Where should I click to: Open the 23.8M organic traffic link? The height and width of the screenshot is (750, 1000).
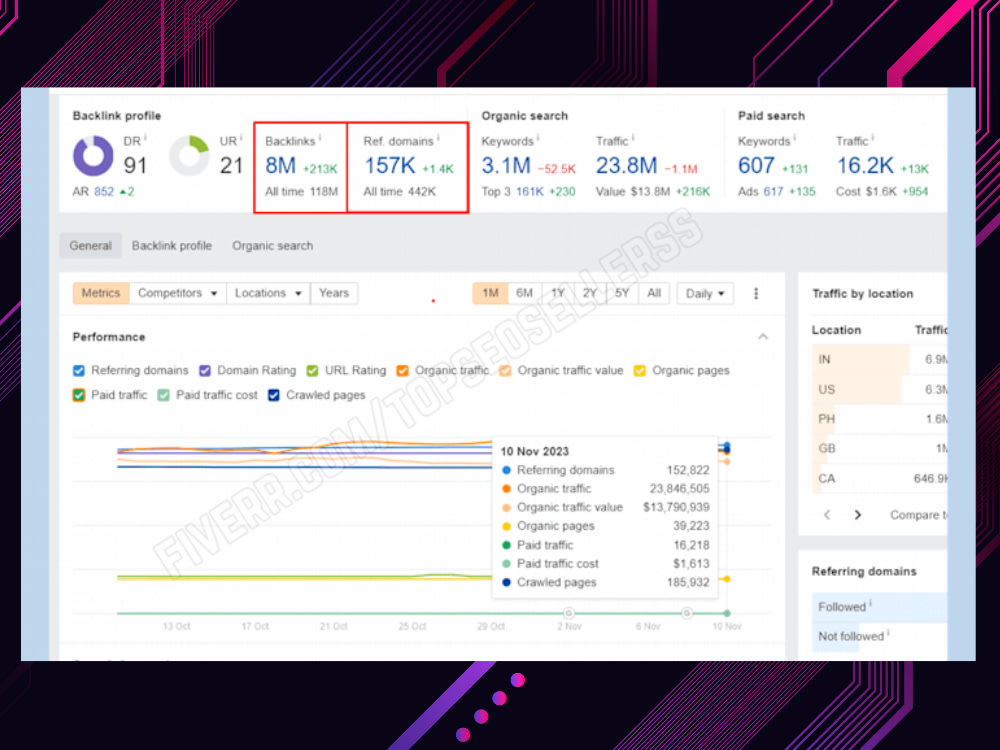tap(626, 166)
